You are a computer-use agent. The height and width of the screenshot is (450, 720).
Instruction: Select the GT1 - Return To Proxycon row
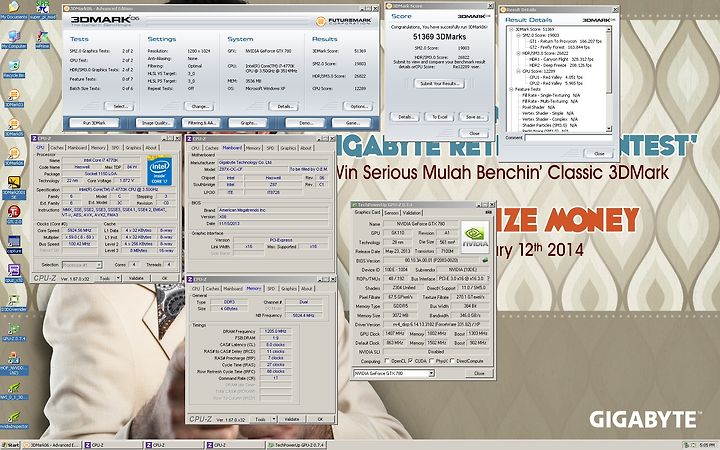pos(565,41)
